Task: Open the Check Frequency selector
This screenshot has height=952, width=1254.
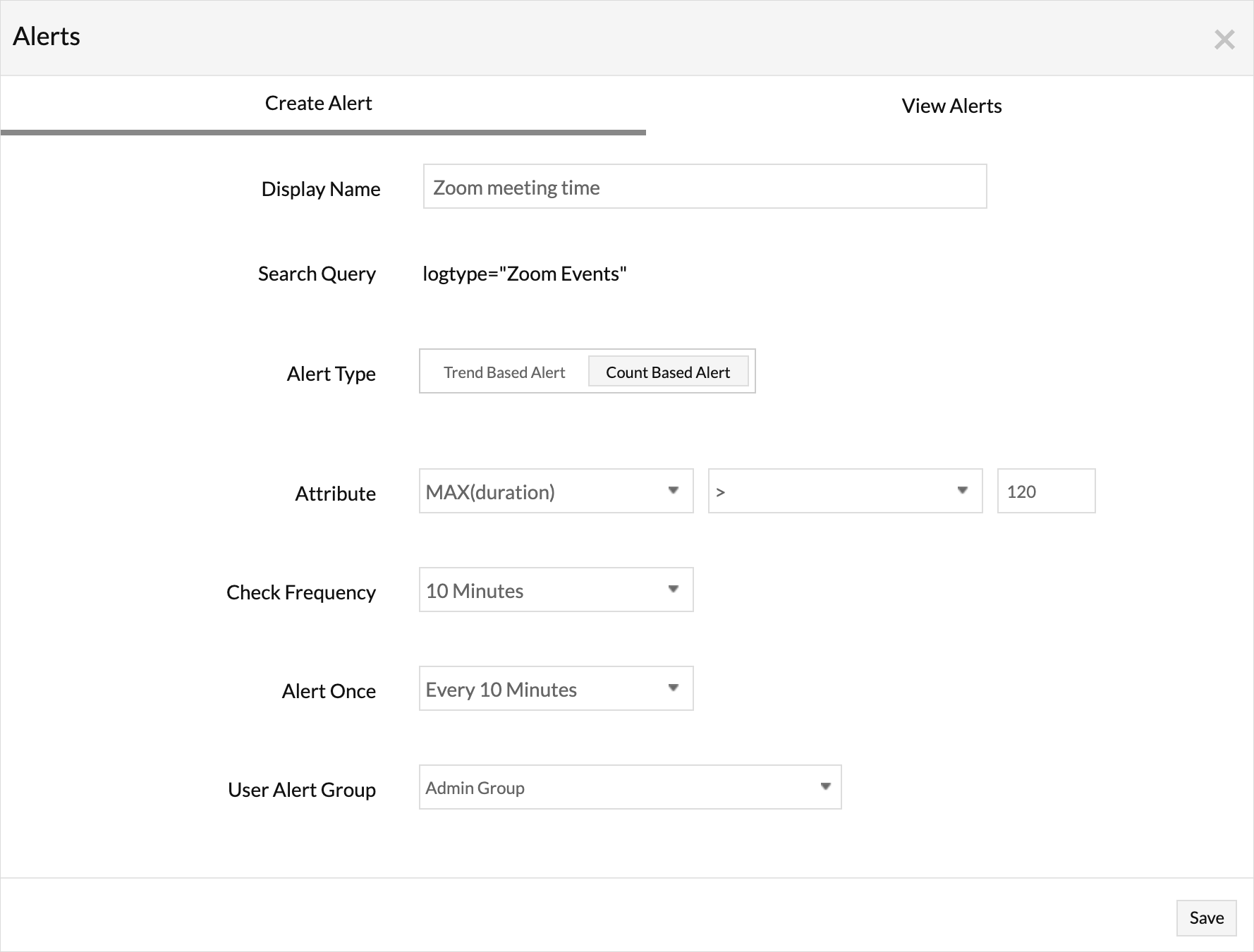Action: point(556,590)
